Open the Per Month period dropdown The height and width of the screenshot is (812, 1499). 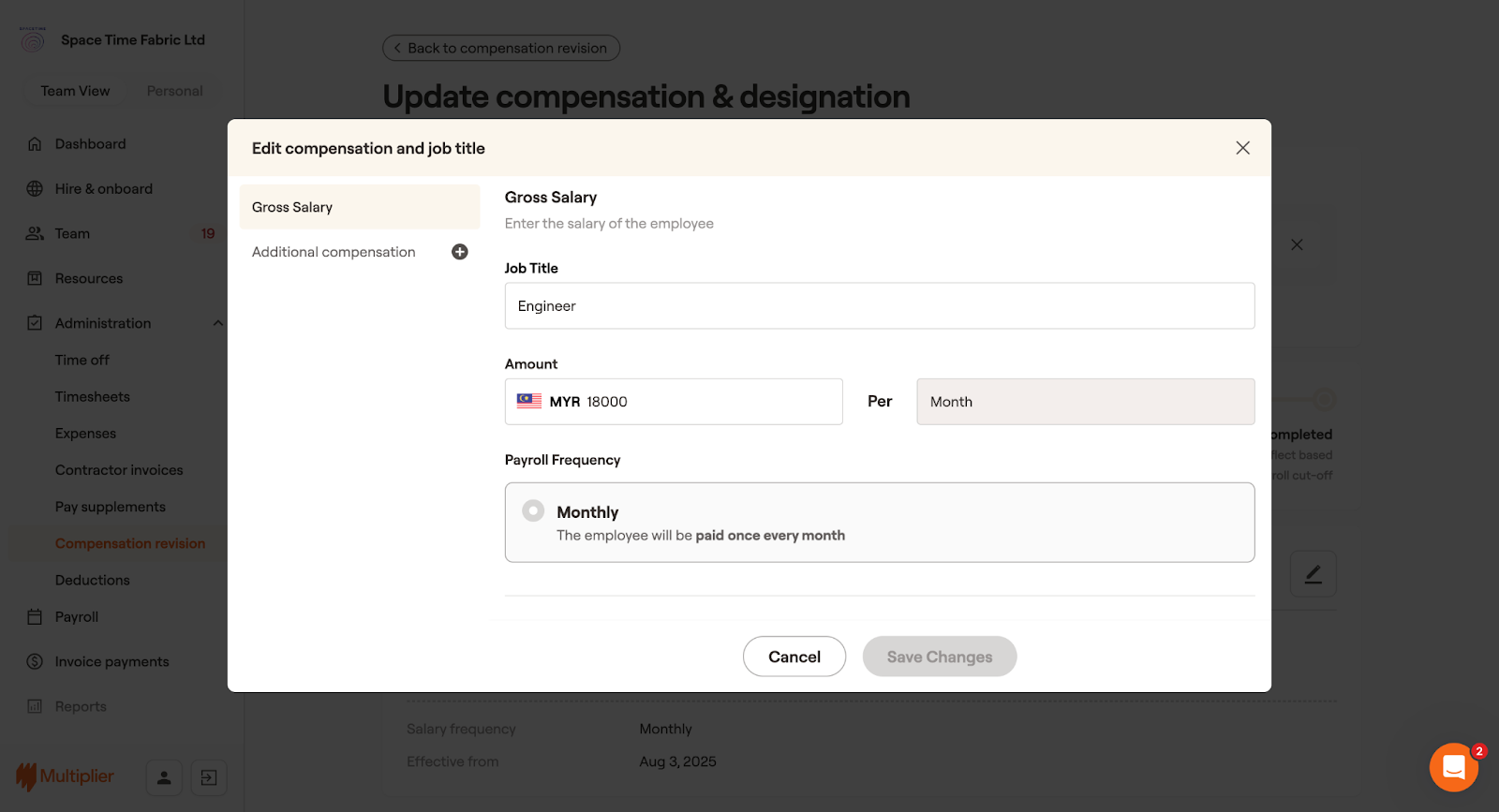(1085, 402)
